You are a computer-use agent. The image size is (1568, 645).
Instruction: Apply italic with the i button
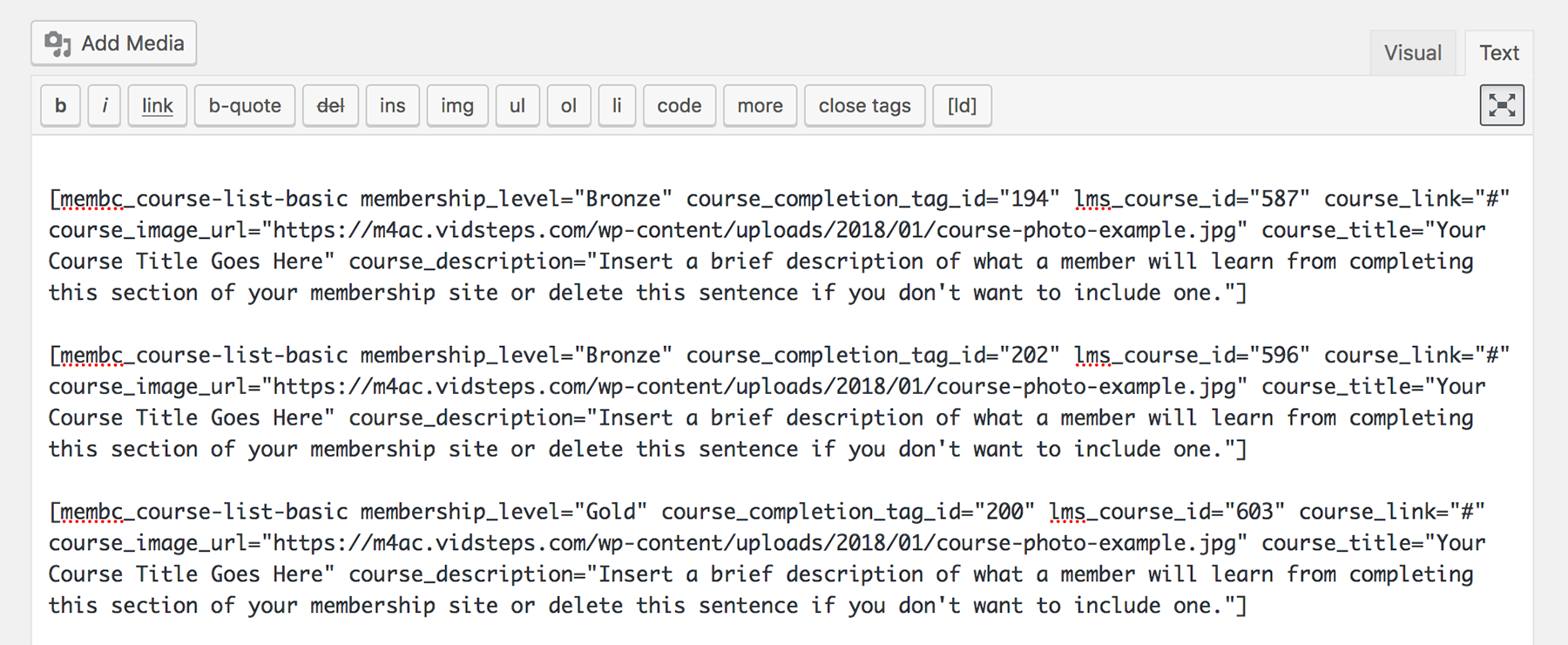(x=105, y=105)
